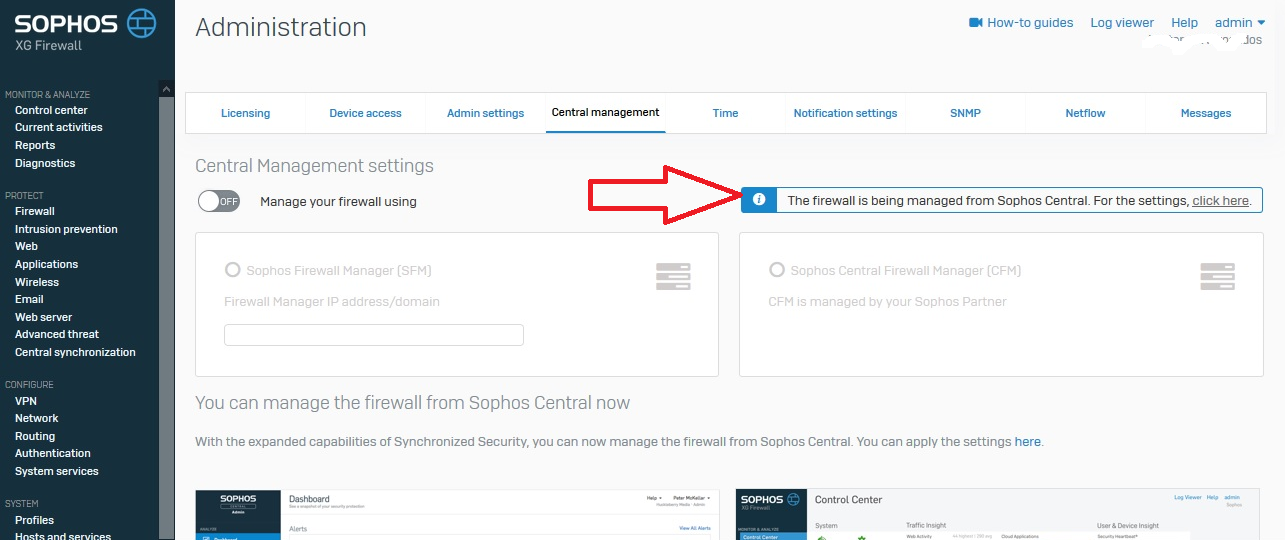Open Intrusion prevention menu item
This screenshot has width=1285, height=540.
66,229
